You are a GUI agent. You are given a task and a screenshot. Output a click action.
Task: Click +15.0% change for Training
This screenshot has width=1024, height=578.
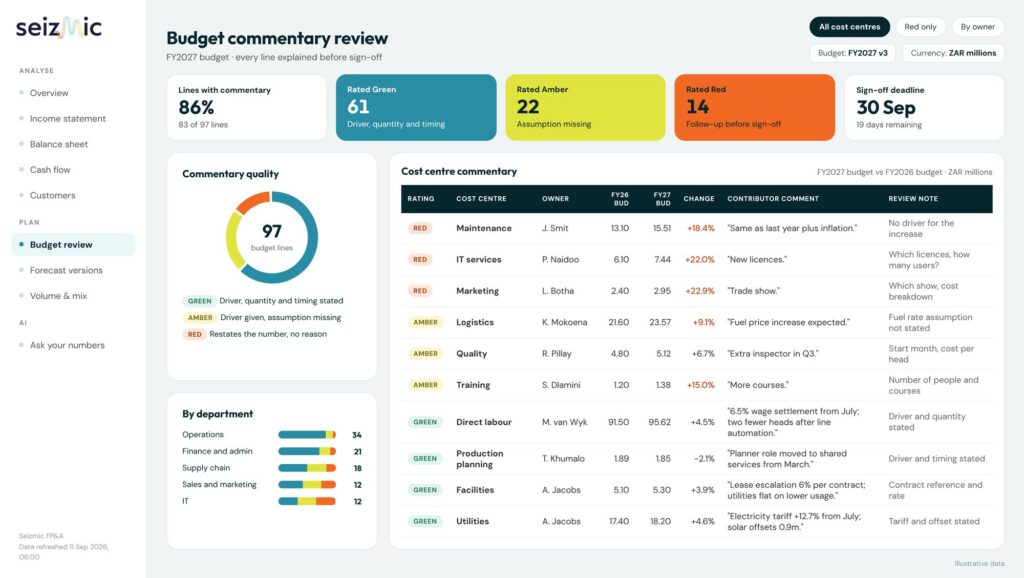[x=700, y=385]
